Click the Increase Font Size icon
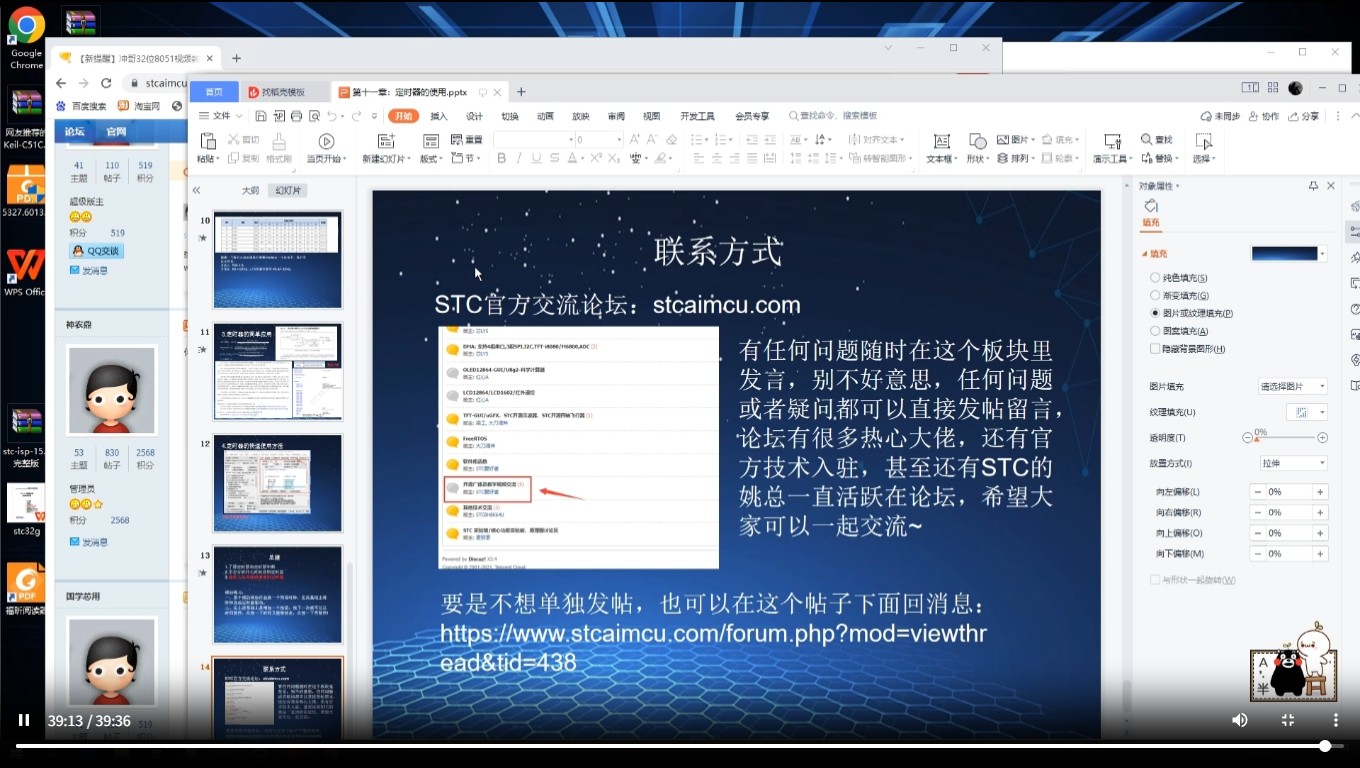The height and width of the screenshot is (768, 1360). (637, 140)
